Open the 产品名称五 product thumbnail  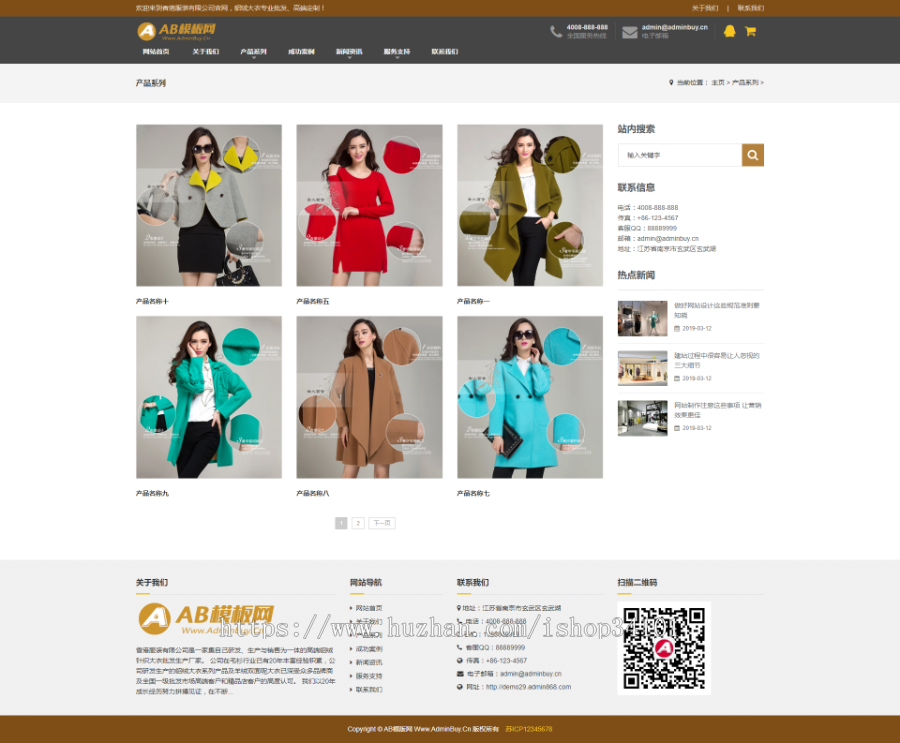pyautogui.click(x=369, y=205)
